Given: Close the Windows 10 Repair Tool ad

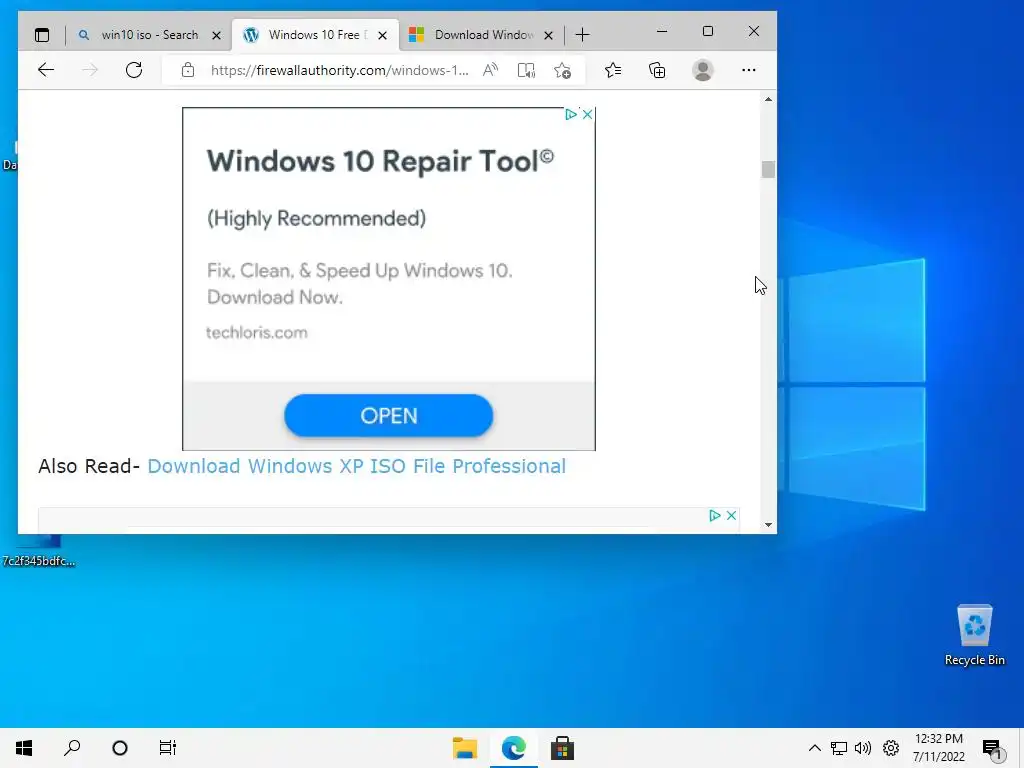Looking at the screenshot, I should pos(587,114).
